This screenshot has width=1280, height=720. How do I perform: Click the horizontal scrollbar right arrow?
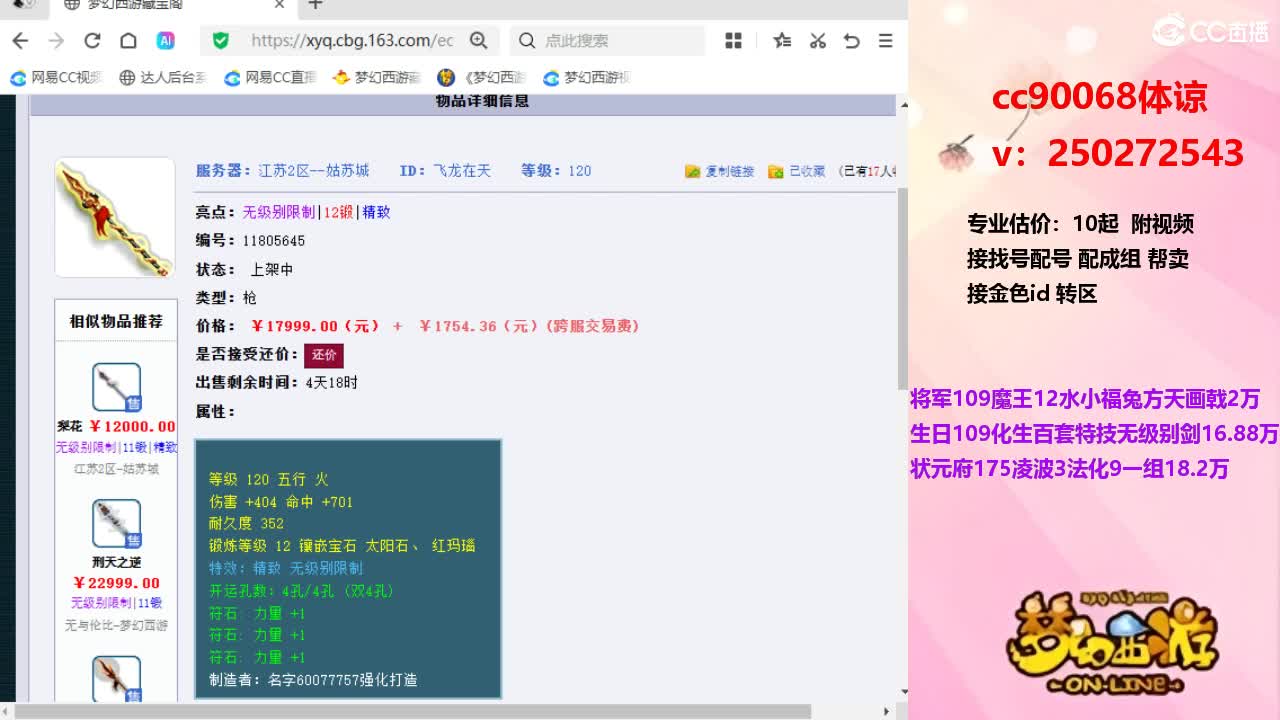tap(886, 712)
